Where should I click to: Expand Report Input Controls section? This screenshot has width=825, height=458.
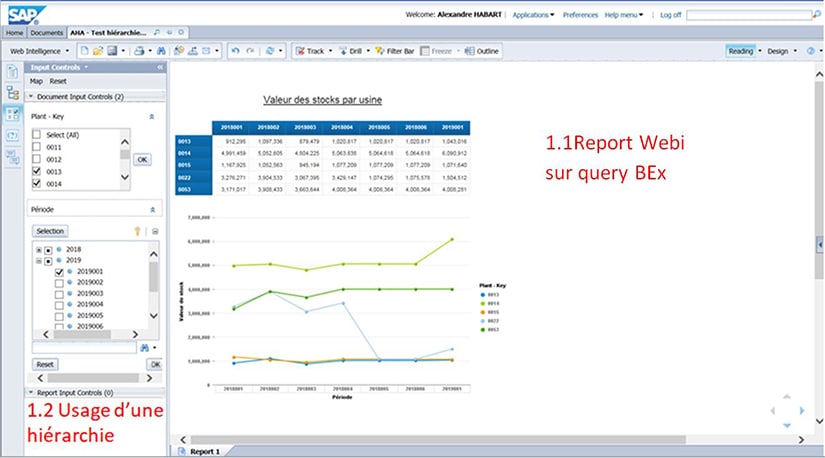(31, 392)
